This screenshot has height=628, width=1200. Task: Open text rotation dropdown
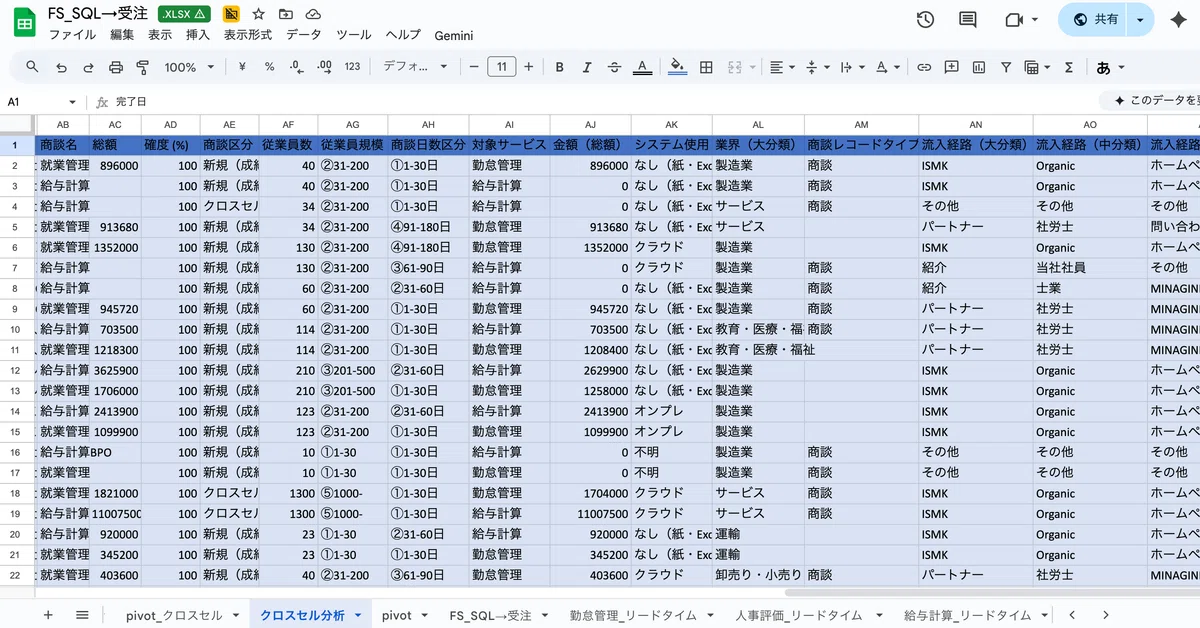887,67
